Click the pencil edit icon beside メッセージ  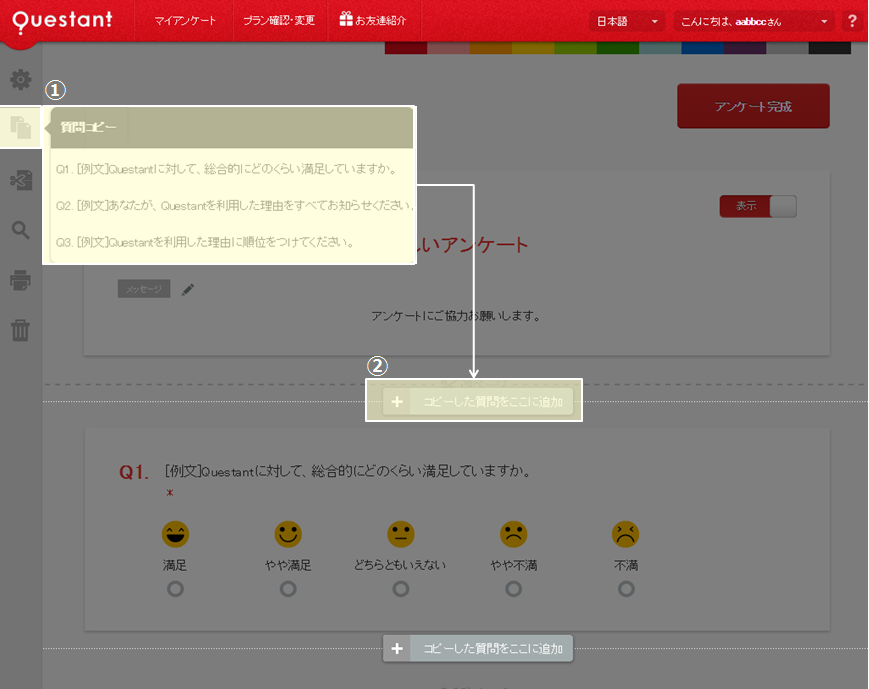coord(188,289)
